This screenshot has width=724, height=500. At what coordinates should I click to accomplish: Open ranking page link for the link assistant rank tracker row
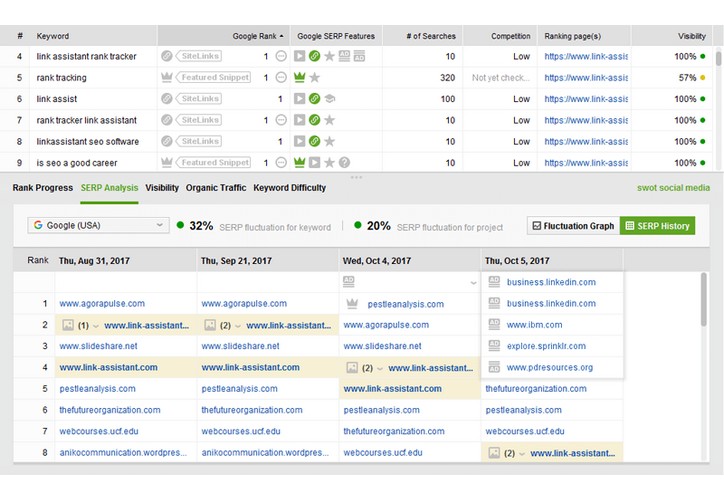click(x=586, y=56)
